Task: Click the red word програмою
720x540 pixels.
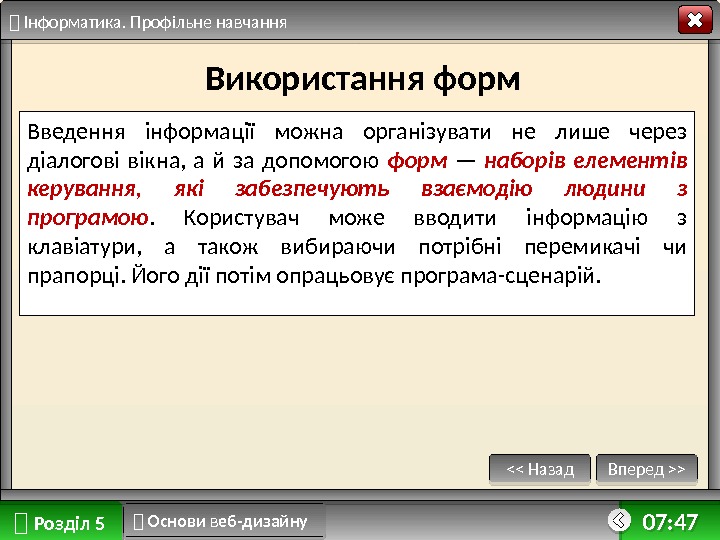Action: coord(88,218)
